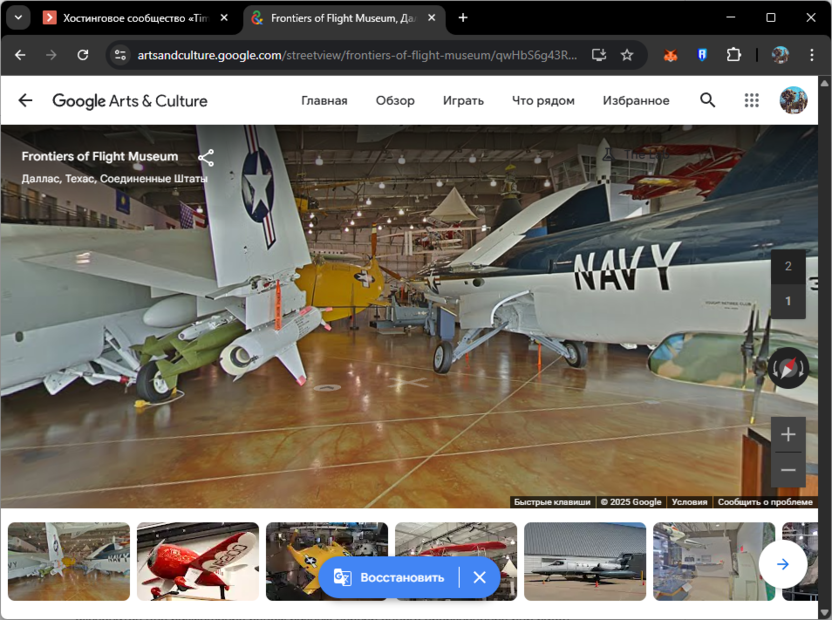
Task: Click Сообщить о проблеме link
Action: point(765,502)
